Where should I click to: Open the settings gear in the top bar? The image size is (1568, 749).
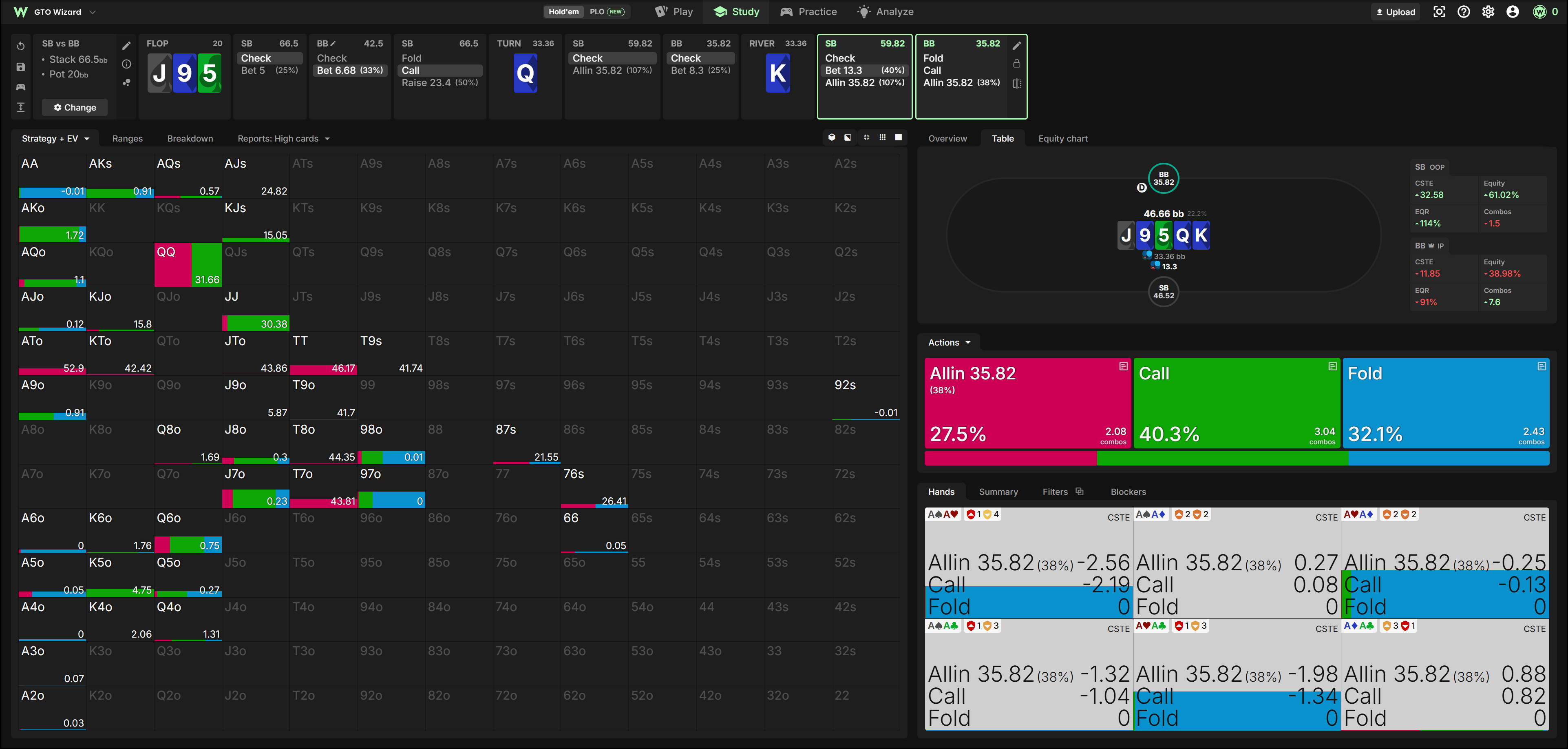point(1488,11)
